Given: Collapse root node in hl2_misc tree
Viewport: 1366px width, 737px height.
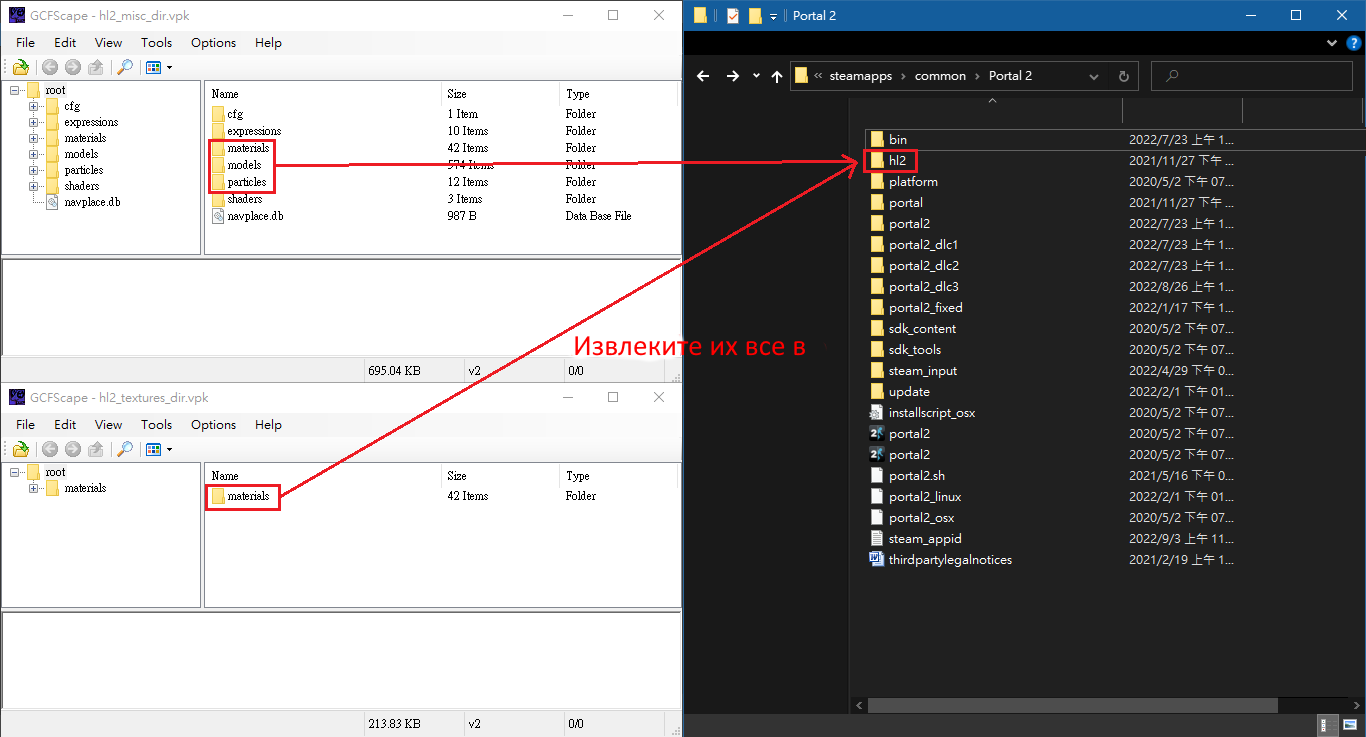Looking at the screenshot, I should tap(14, 90).
